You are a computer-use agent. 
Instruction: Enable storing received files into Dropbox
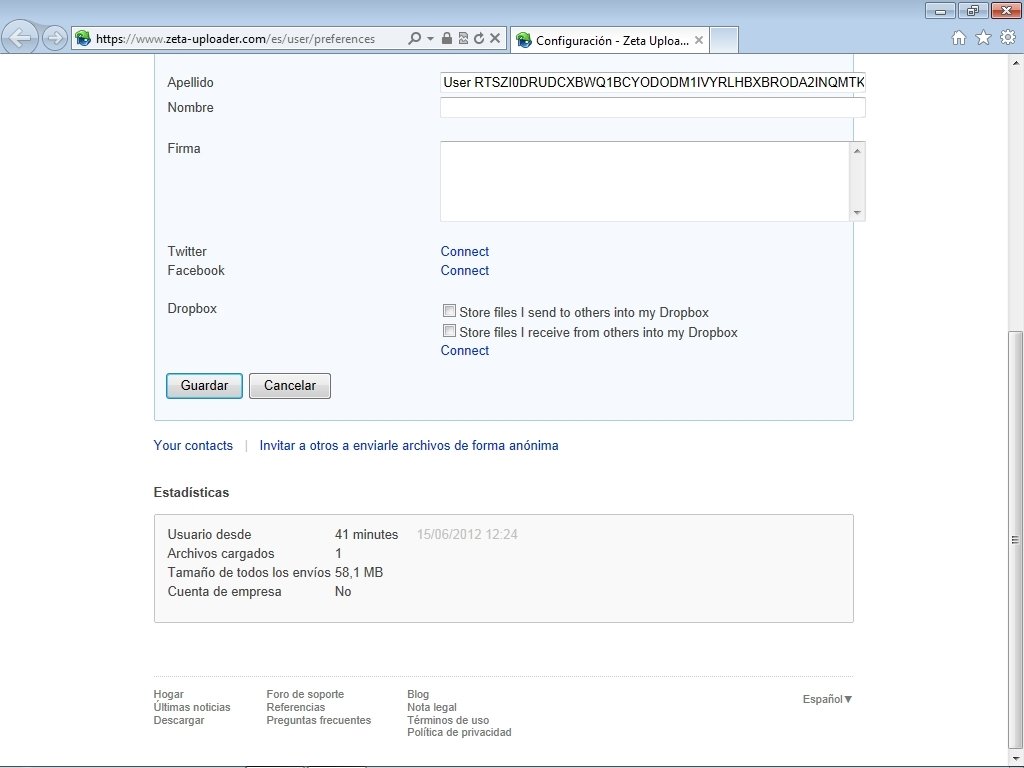click(449, 331)
